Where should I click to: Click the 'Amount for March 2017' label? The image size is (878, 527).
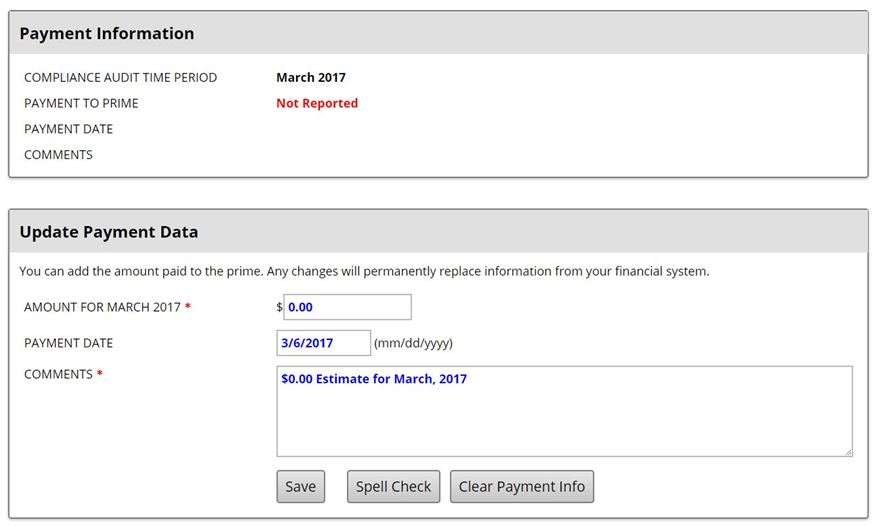click(102, 307)
